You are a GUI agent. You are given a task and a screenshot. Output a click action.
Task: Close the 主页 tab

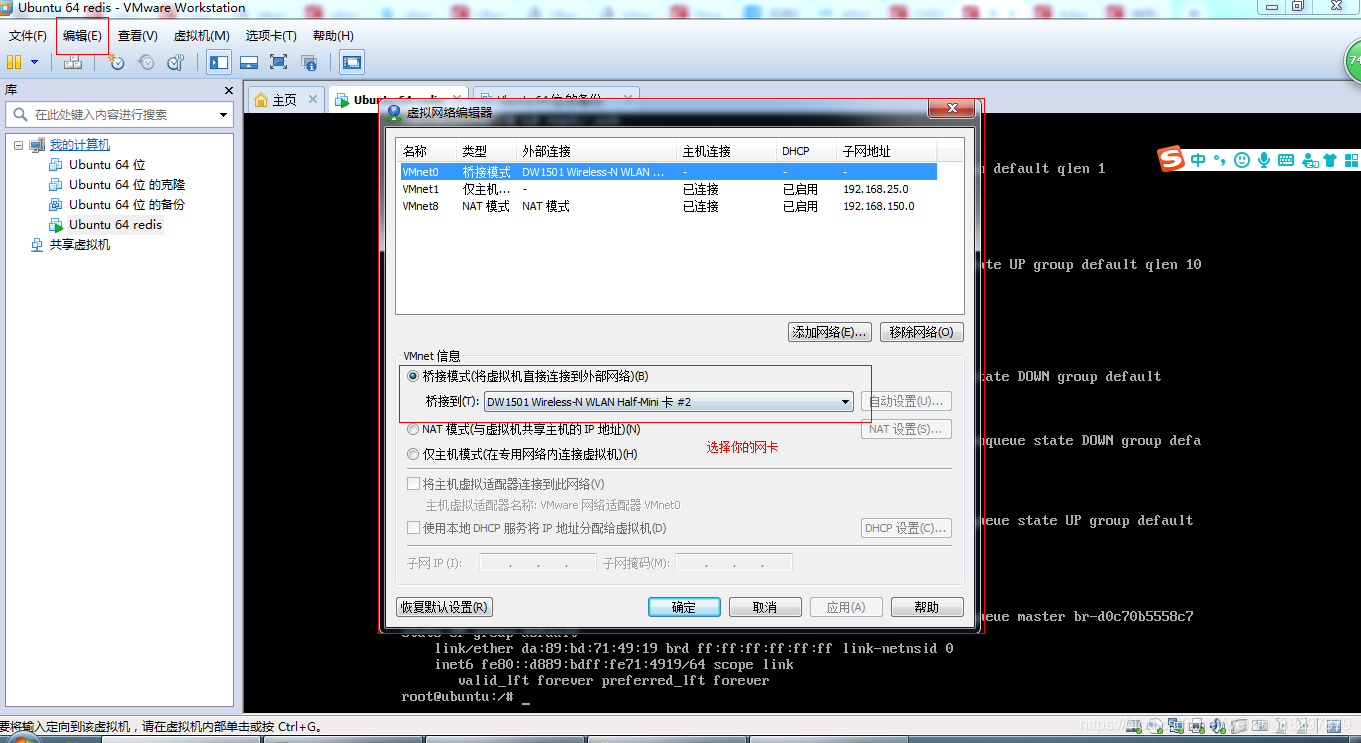312,100
